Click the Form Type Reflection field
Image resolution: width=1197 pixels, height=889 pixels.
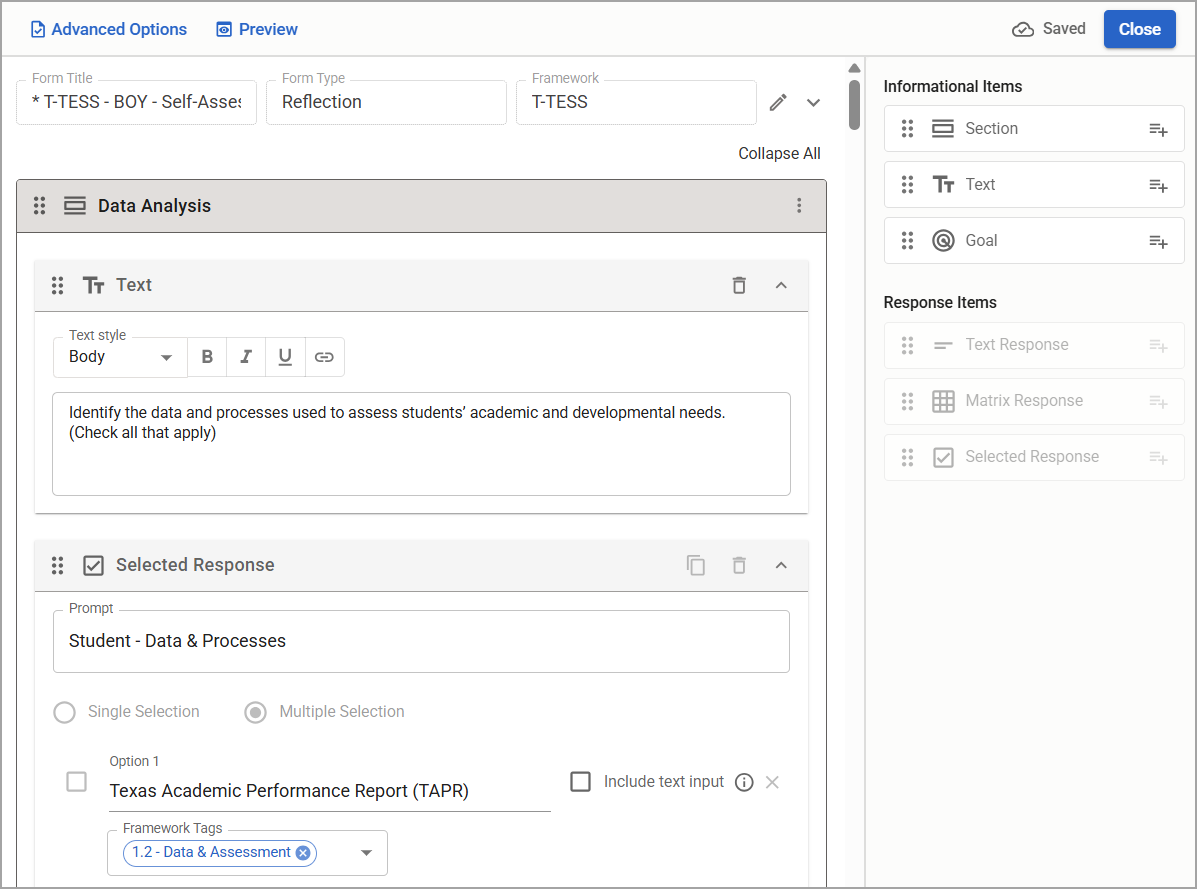[386, 102]
